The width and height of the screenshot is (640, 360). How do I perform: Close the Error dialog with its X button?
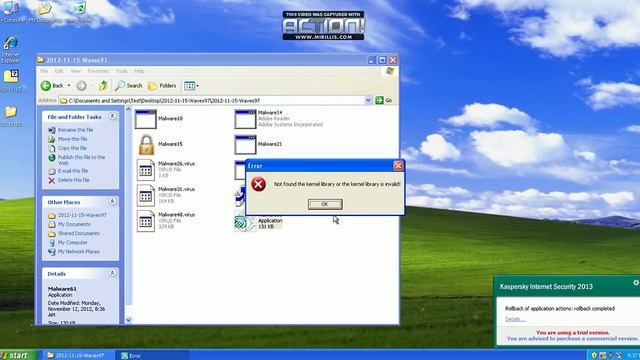coord(398,165)
